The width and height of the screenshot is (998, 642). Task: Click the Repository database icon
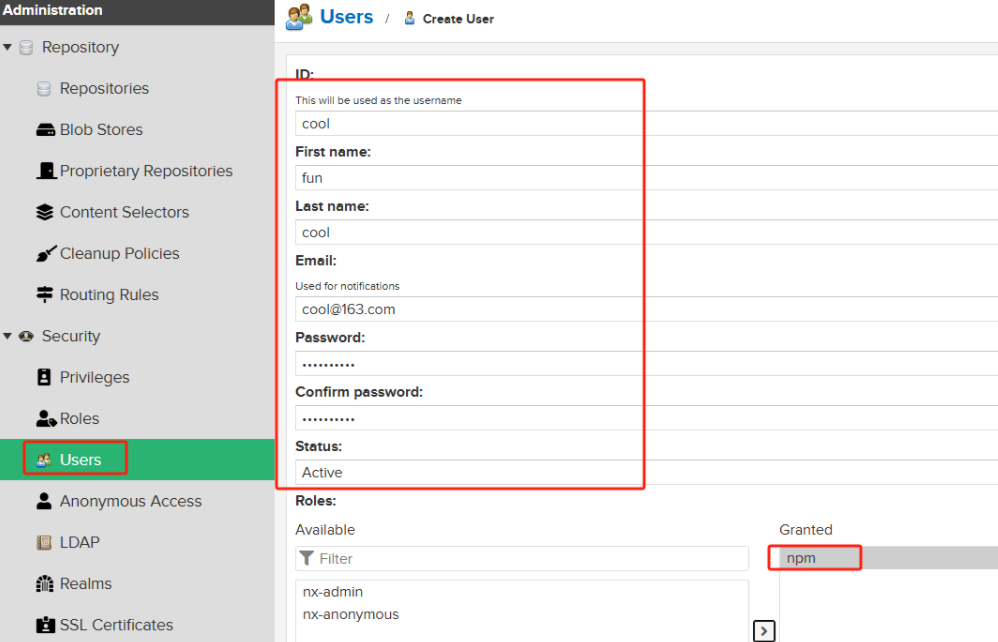point(26,47)
